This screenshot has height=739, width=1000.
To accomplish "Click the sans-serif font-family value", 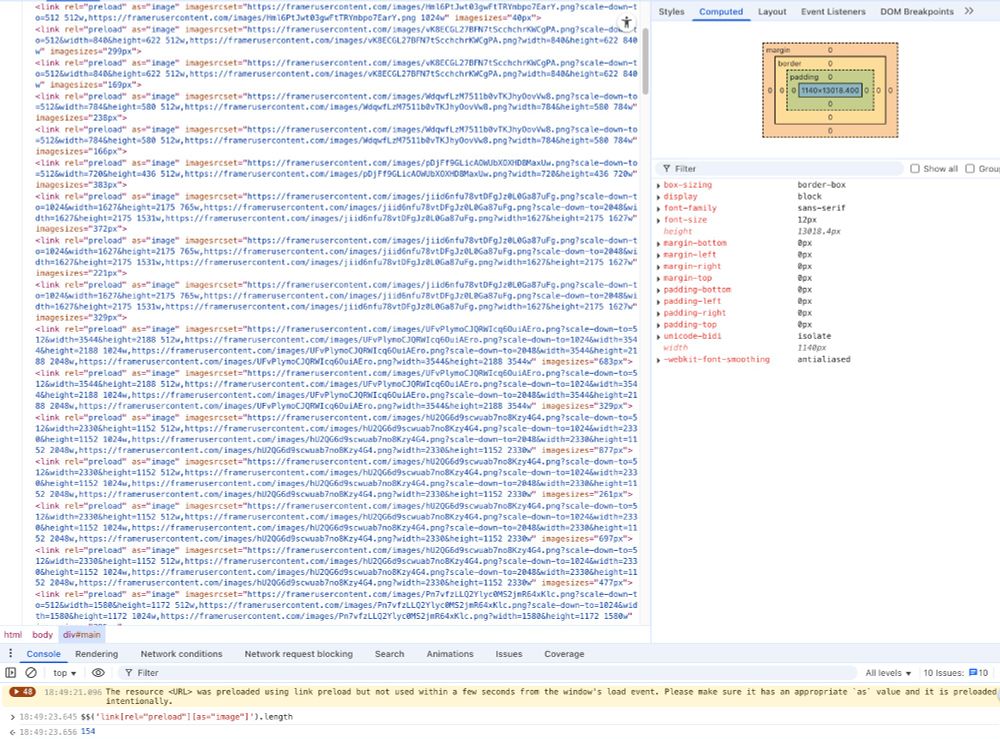I will 821,209.
